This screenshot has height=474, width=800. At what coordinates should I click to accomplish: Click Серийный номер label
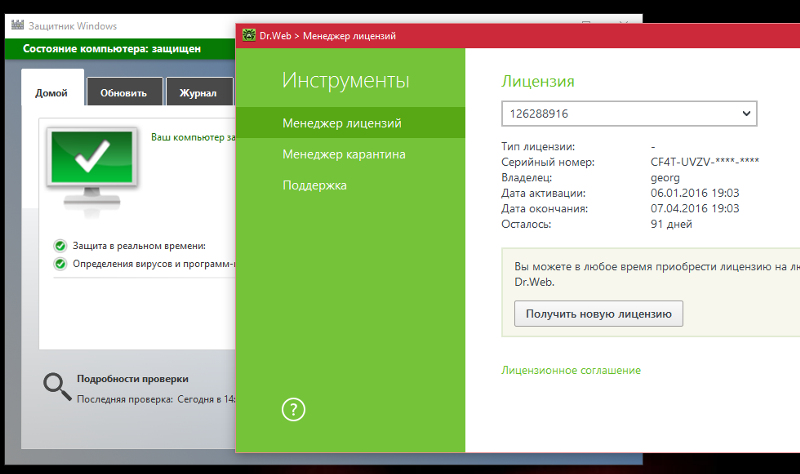point(547,162)
